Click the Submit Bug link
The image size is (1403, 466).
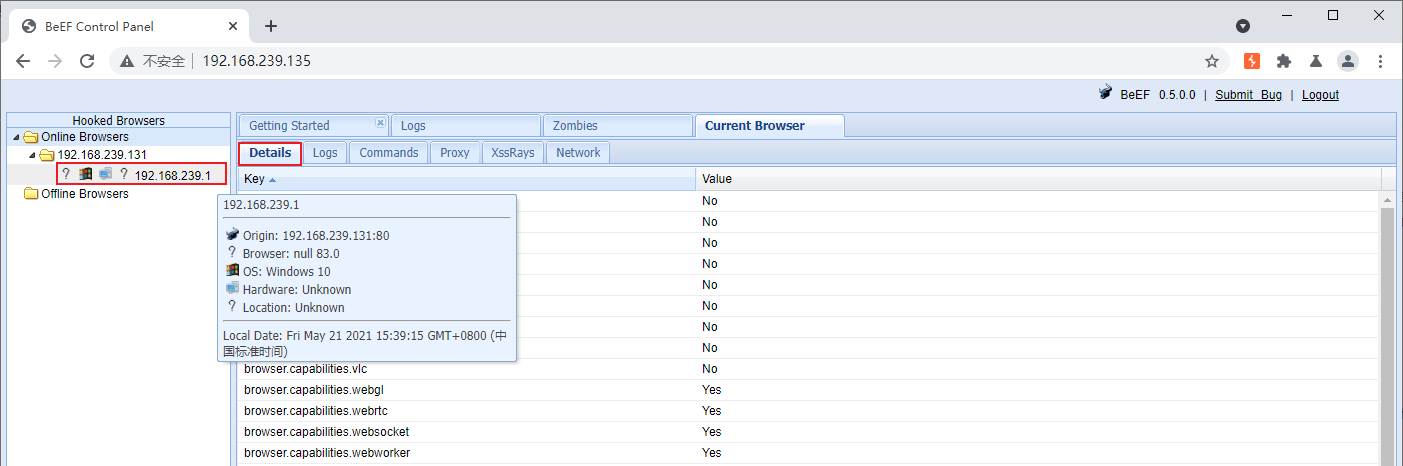[x=1248, y=95]
